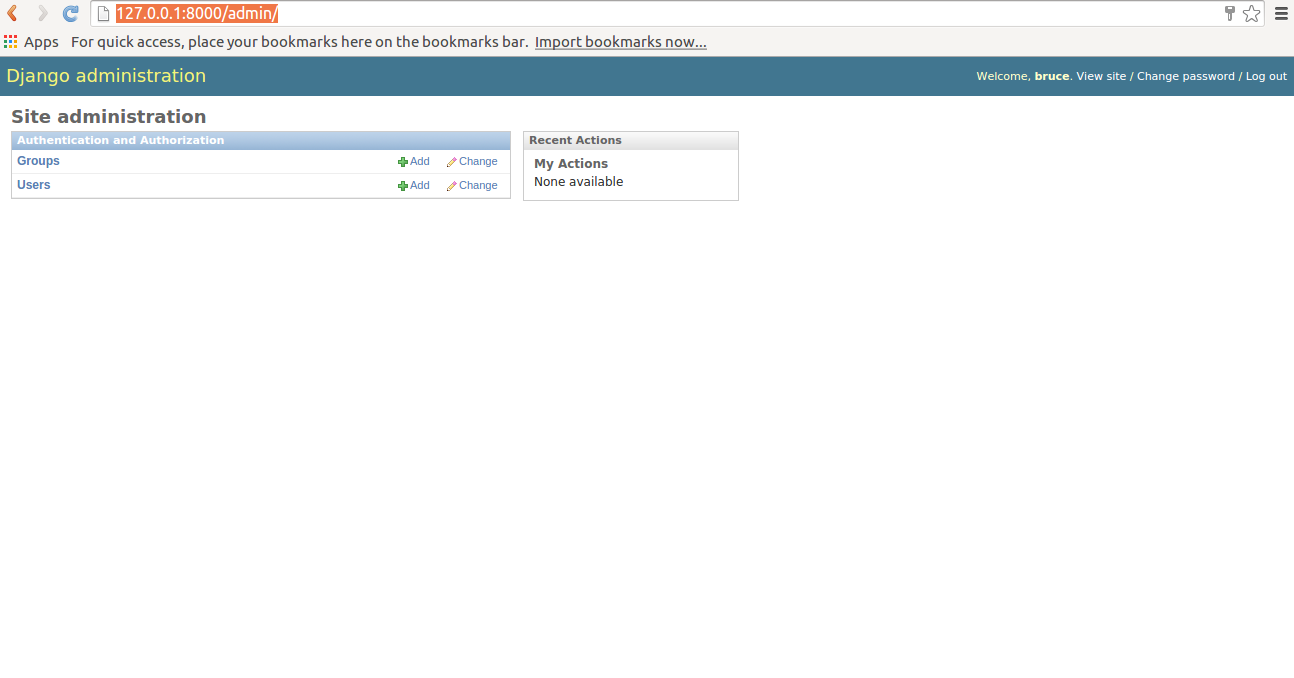The image size is (1294, 678).
Task: Open the Users model link
Action: (x=33, y=185)
